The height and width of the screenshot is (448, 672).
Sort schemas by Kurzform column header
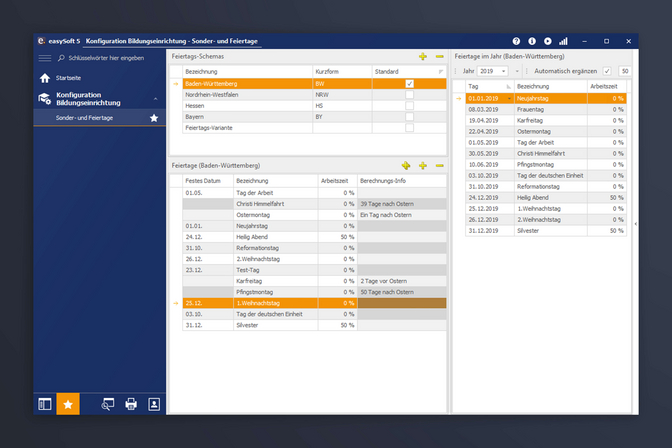point(342,72)
